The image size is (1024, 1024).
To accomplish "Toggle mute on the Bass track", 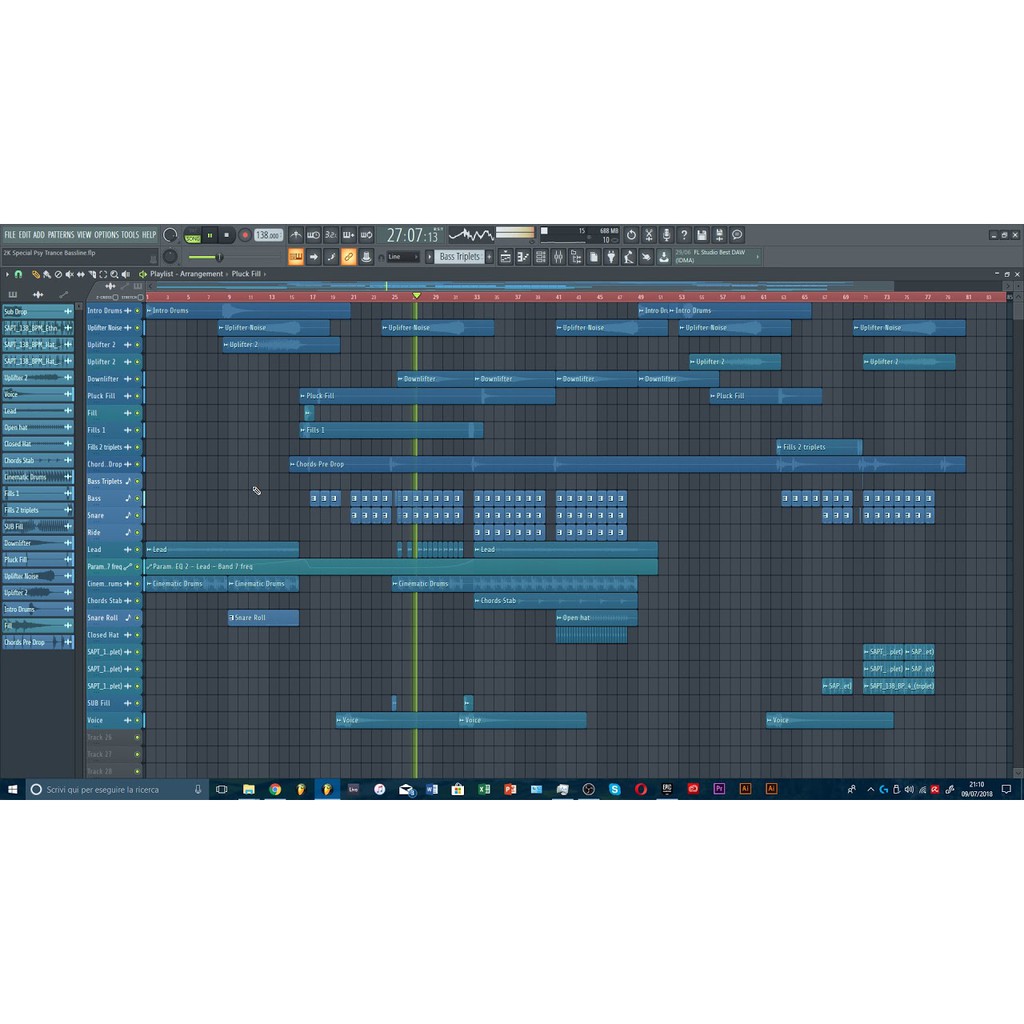I will pos(137,498).
